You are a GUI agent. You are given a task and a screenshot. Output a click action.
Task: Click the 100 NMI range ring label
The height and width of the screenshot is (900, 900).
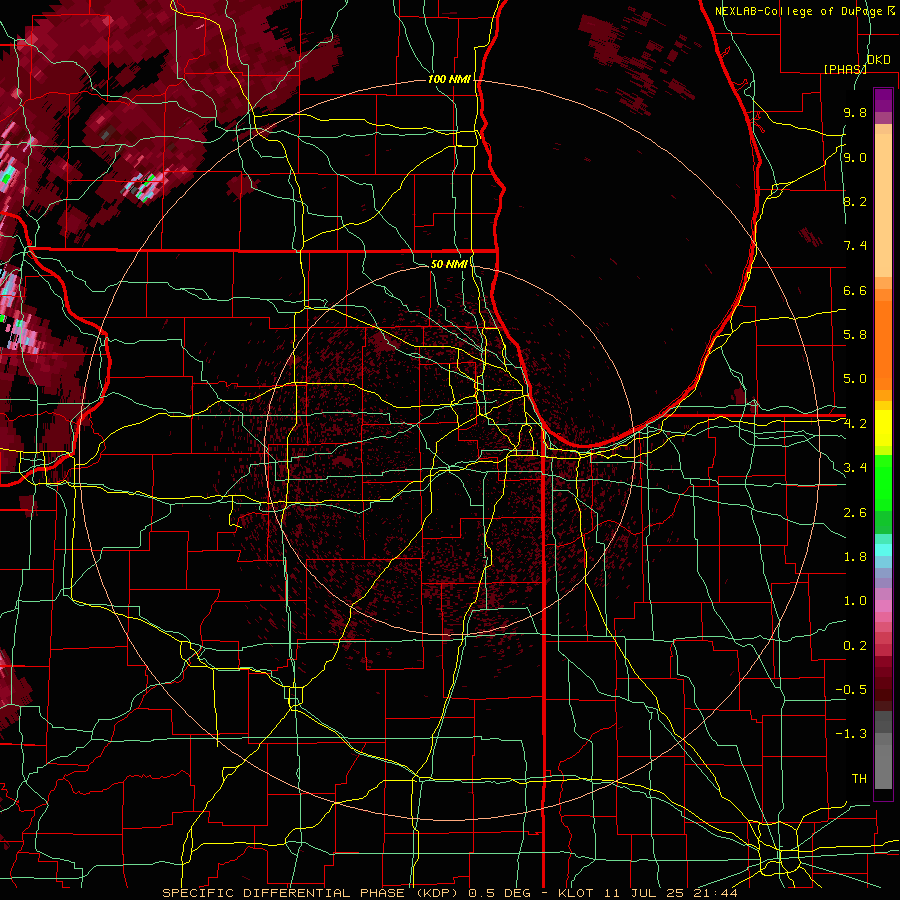point(449,79)
